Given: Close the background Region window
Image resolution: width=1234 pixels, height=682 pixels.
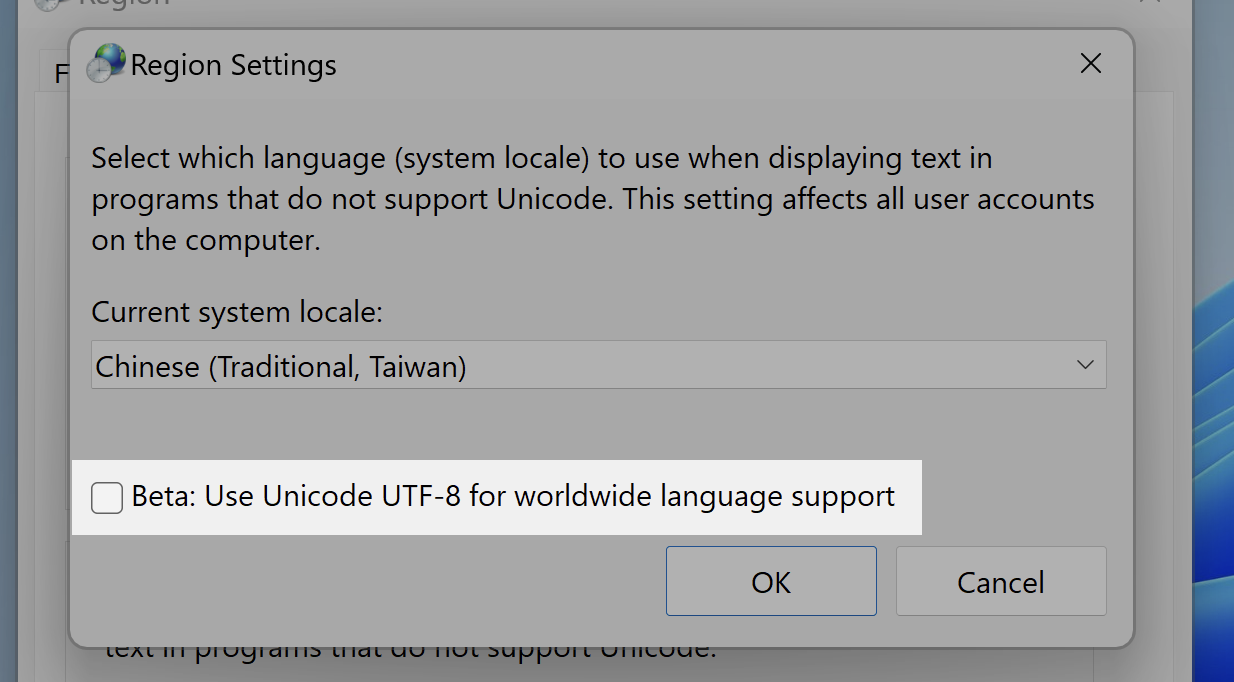Looking at the screenshot, I should tap(1150, 3).
